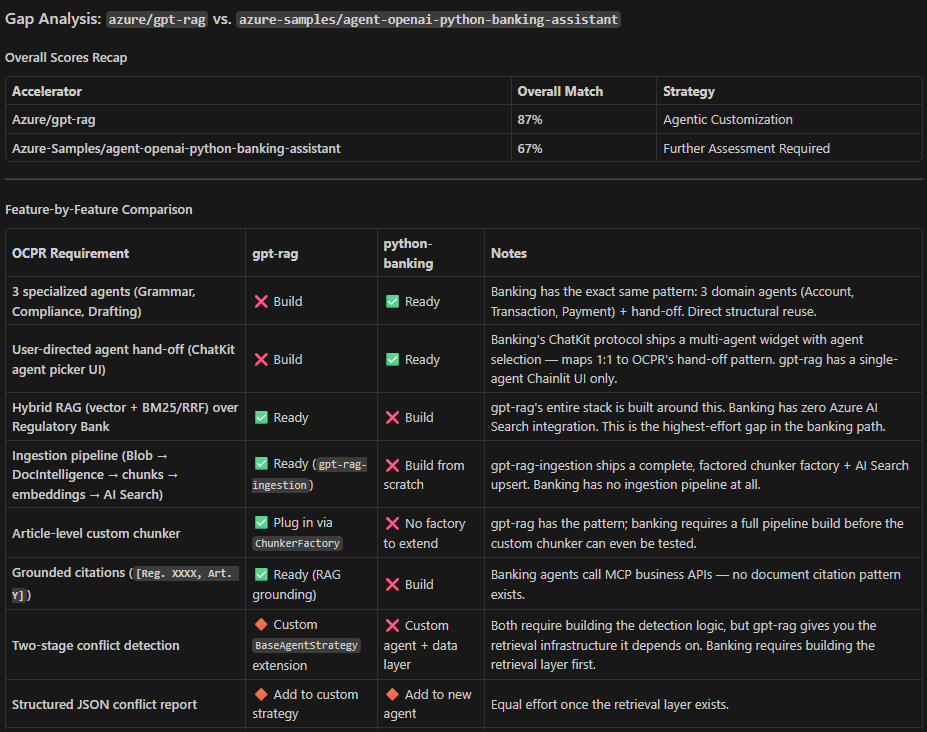Click orange diamond before Add to new agent
The height and width of the screenshot is (732, 927).
coord(392,694)
